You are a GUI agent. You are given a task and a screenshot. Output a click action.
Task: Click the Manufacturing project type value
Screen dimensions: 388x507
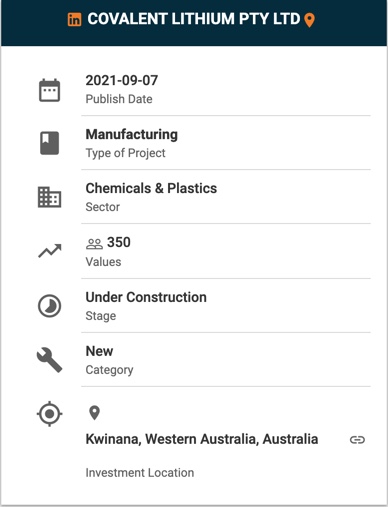point(132,135)
